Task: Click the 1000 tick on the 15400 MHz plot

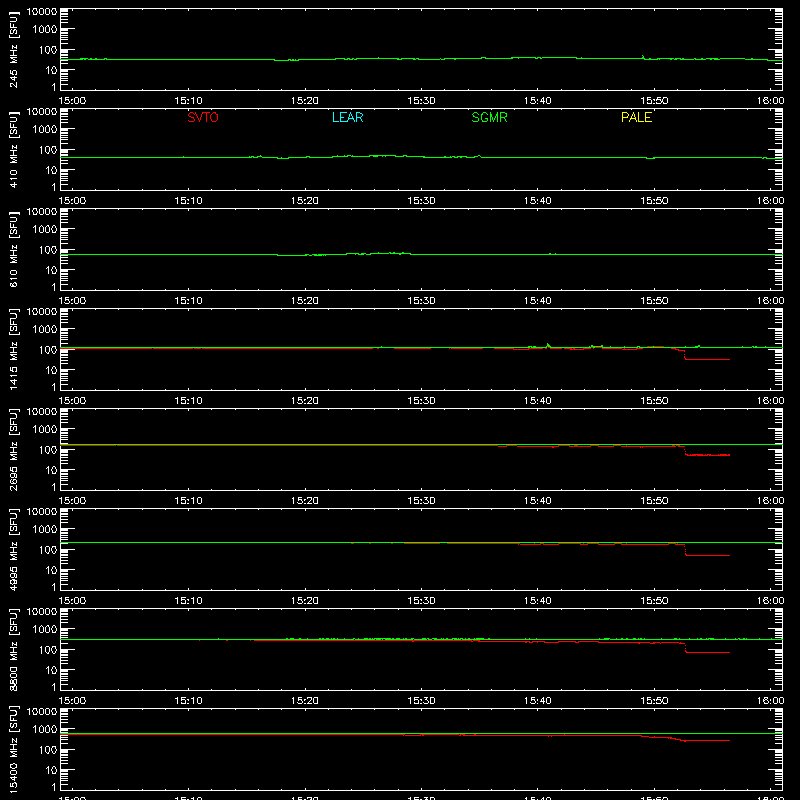Action: click(45, 729)
